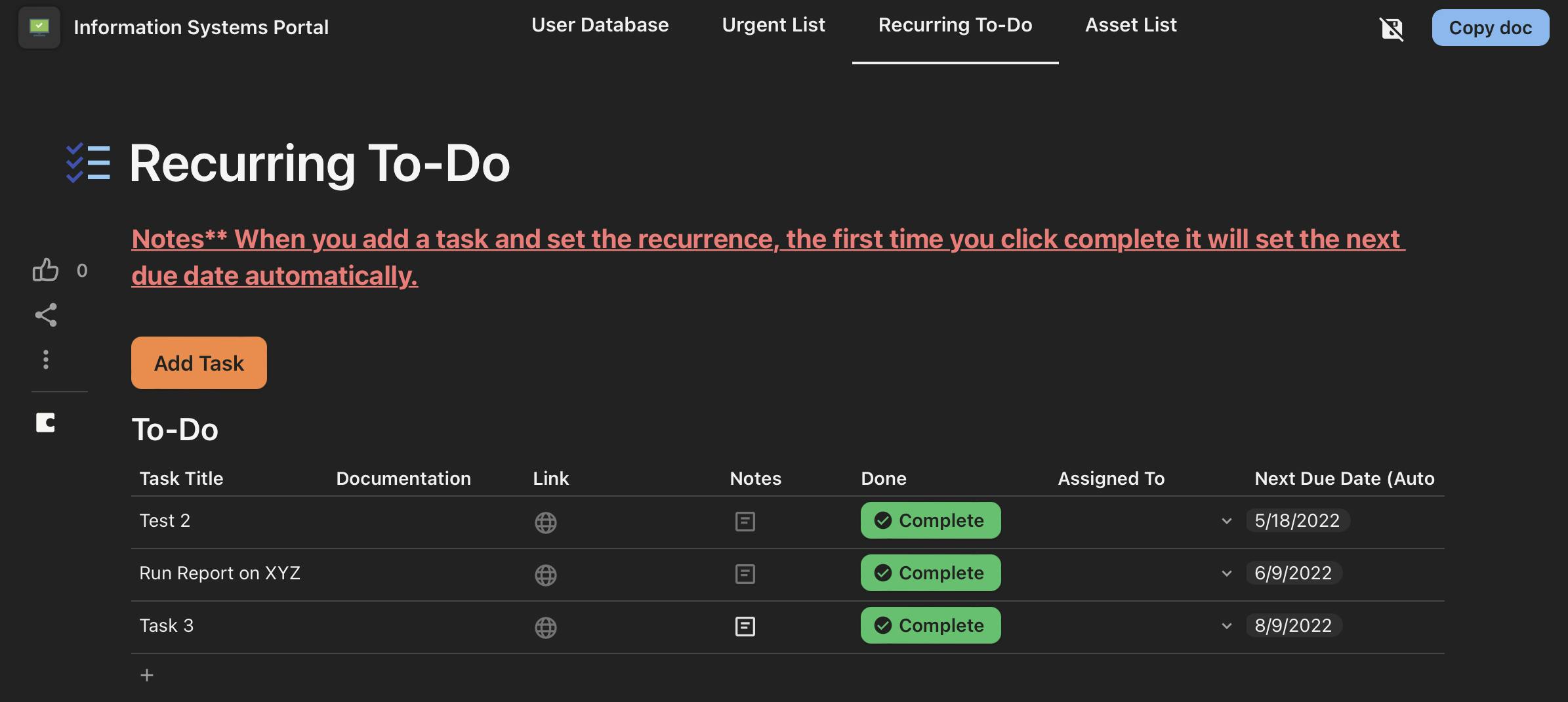Switch to the User Database tab

(x=600, y=25)
